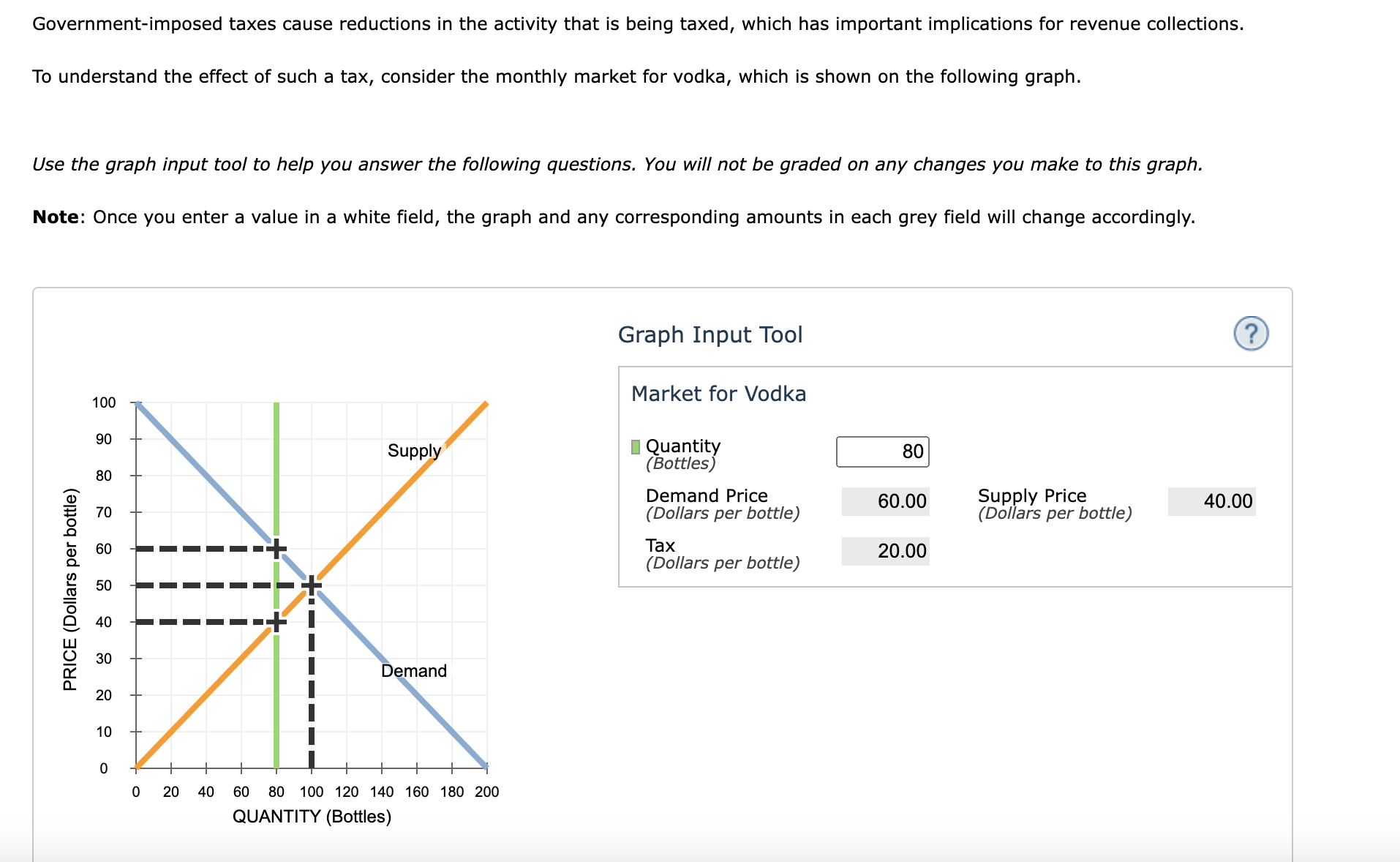Screen dimensions: 1400x862
Task: Click the Graph Input Tool heading
Action: click(x=710, y=334)
